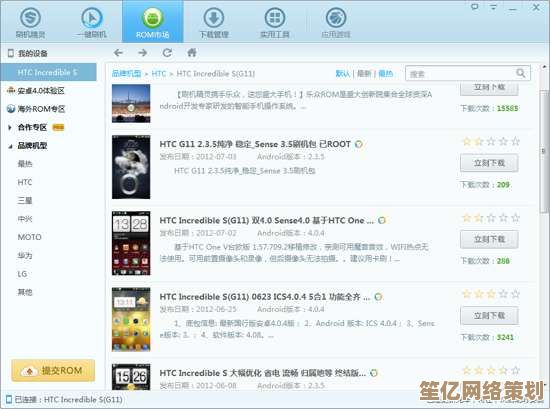The height and width of the screenshot is (409, 550).
Task: Expand the 合作专区 tree section
Action: (x=10, y=127)
